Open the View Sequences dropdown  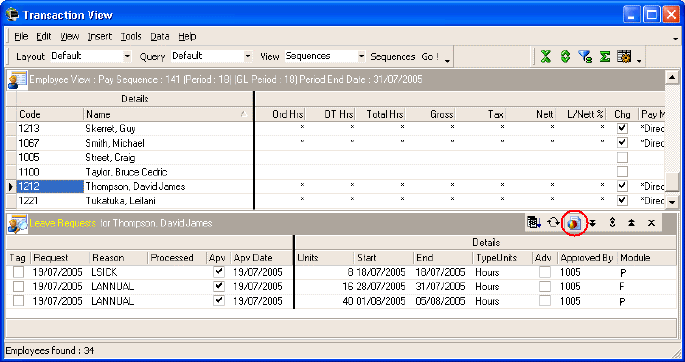[361, 56]
